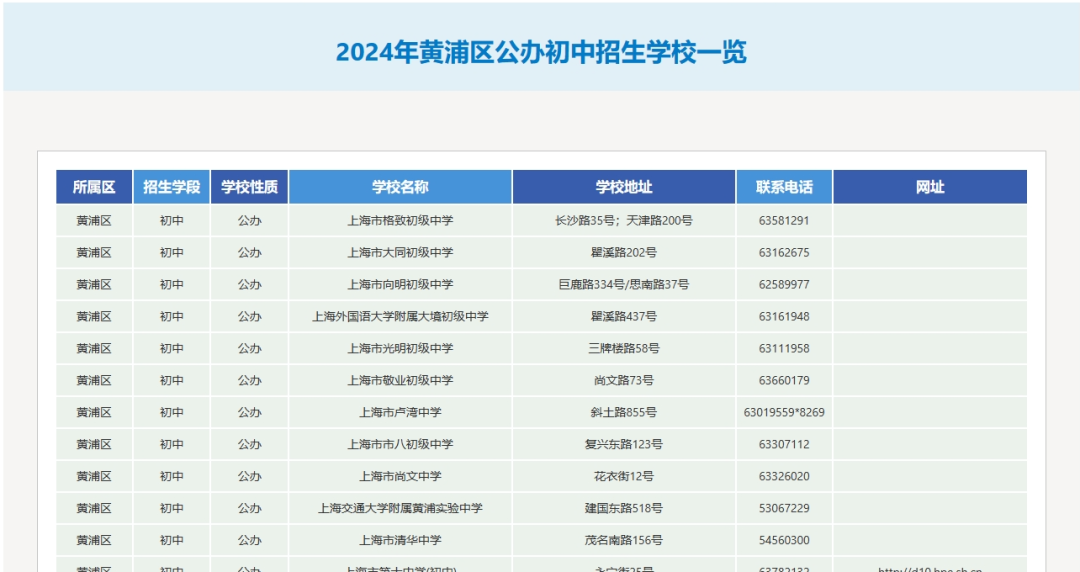This screenshot has height=572, width=1080.
Task: Click phone number 63111958
Action: tap(784, 349)
